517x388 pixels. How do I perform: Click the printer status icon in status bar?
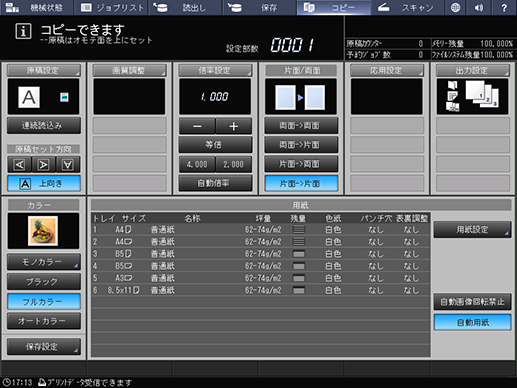(42, 382)
